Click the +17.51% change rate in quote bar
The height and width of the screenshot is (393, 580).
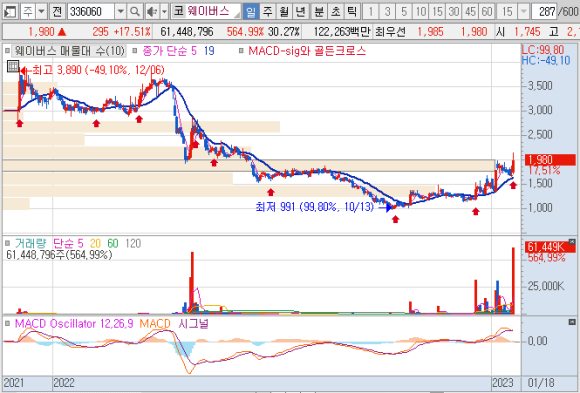coord(132,32)
